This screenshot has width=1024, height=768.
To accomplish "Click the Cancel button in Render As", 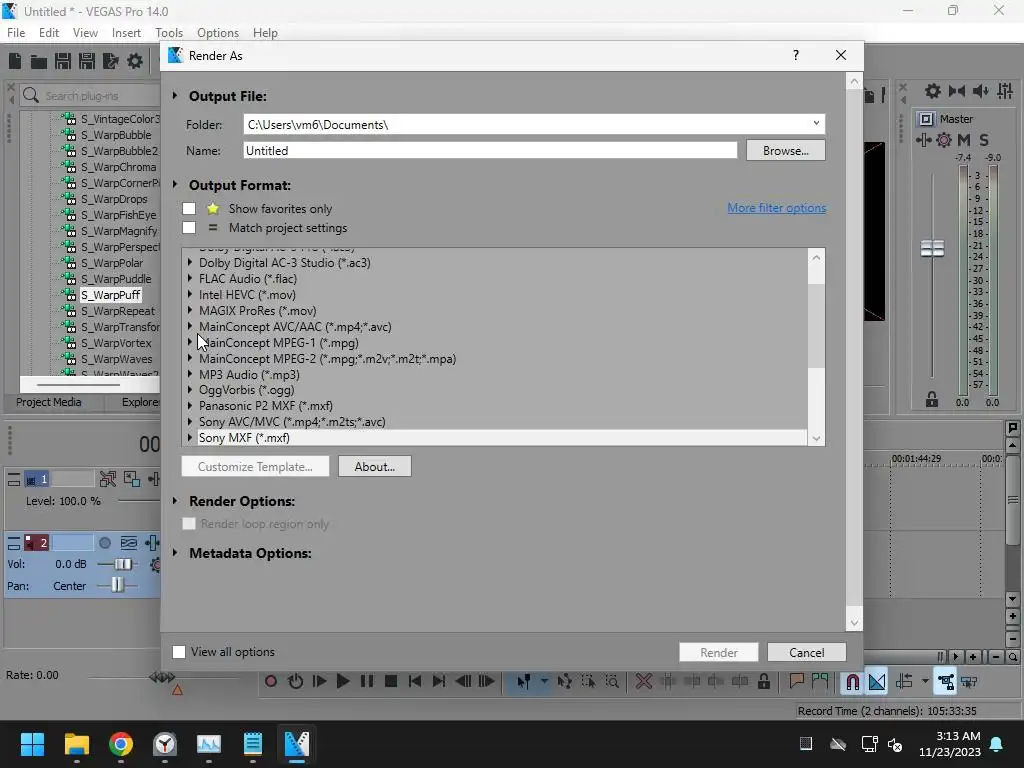I will click(x=807, y=652).
